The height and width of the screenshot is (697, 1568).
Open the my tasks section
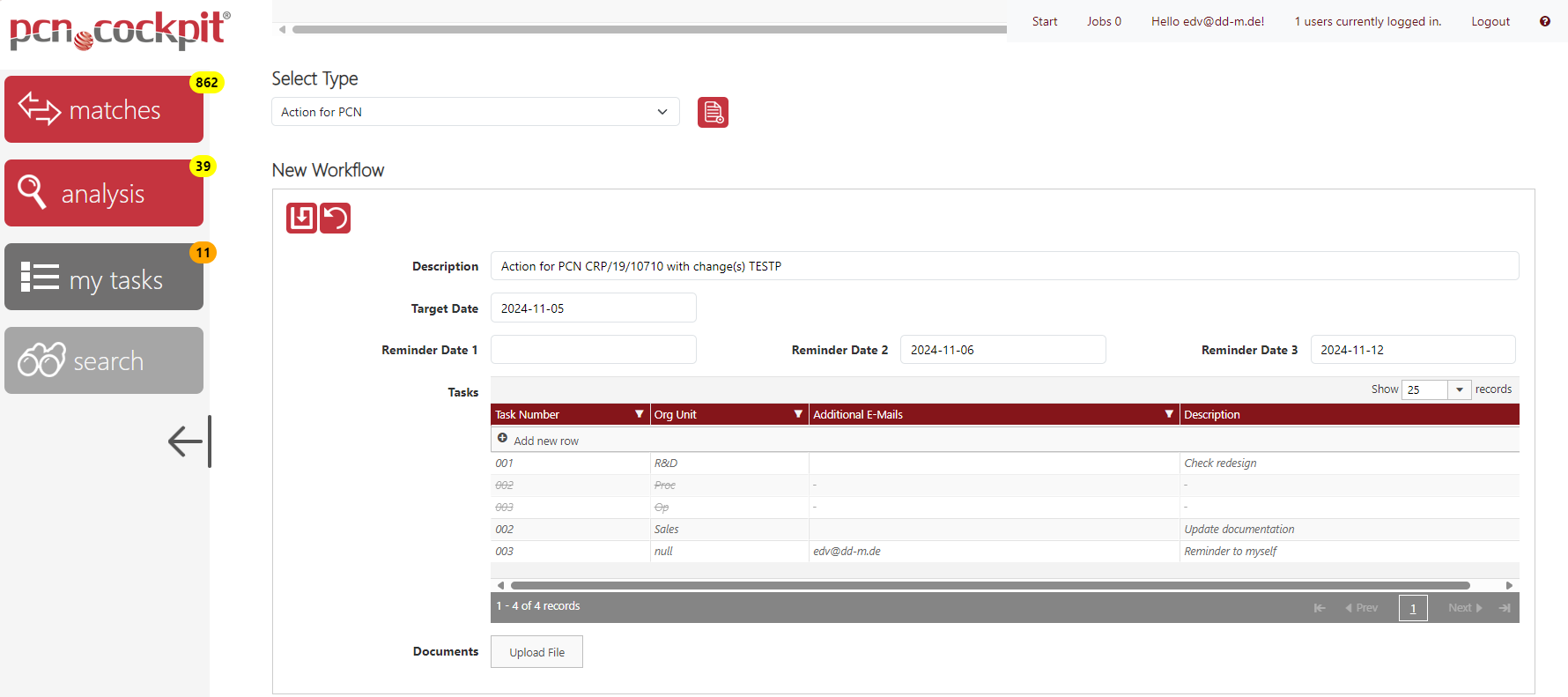click(104, 278)
